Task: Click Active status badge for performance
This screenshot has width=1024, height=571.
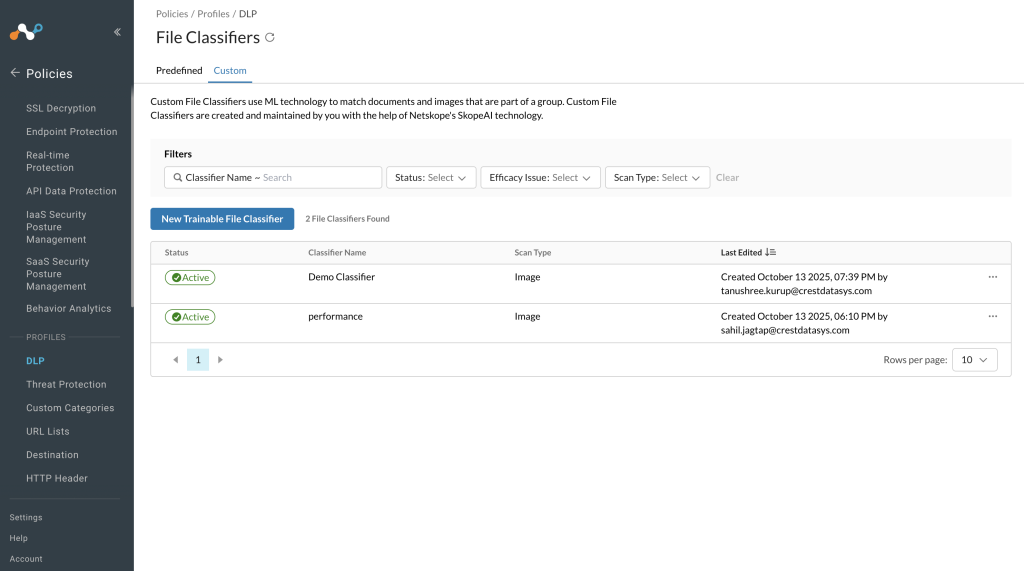Action: pos(190,317)
